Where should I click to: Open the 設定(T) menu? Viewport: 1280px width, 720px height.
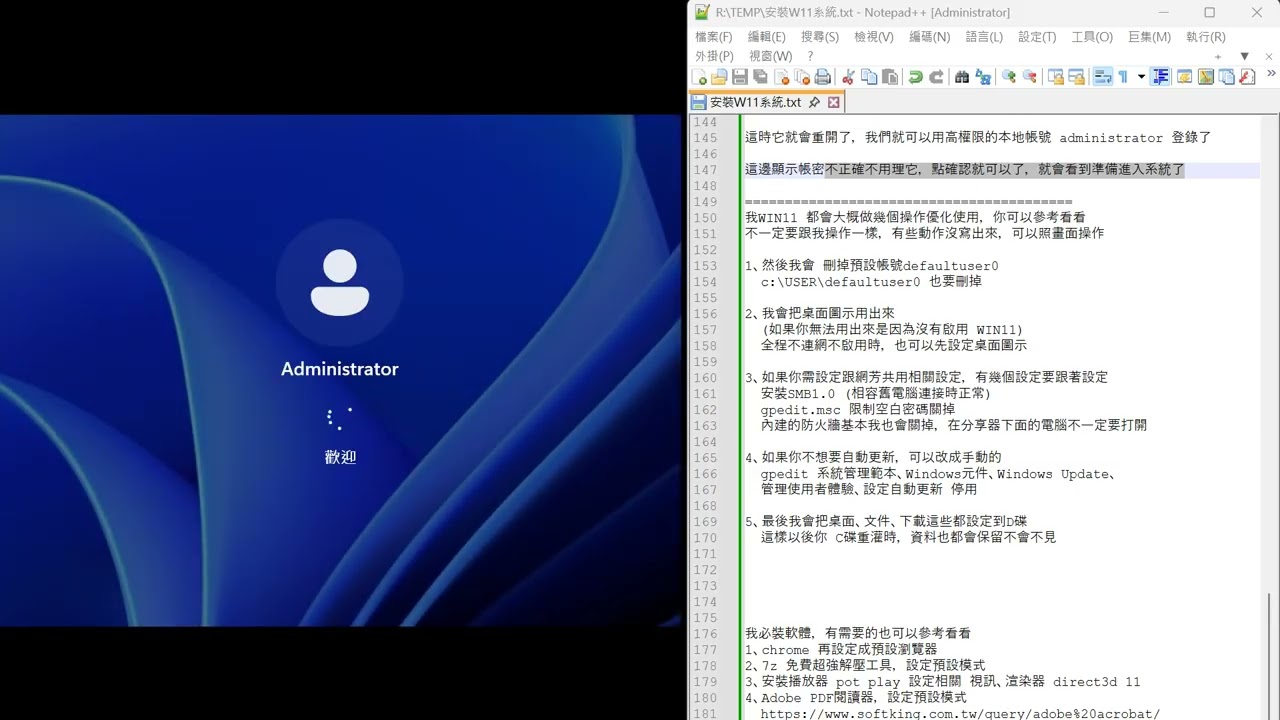[x=1037, y=37]
